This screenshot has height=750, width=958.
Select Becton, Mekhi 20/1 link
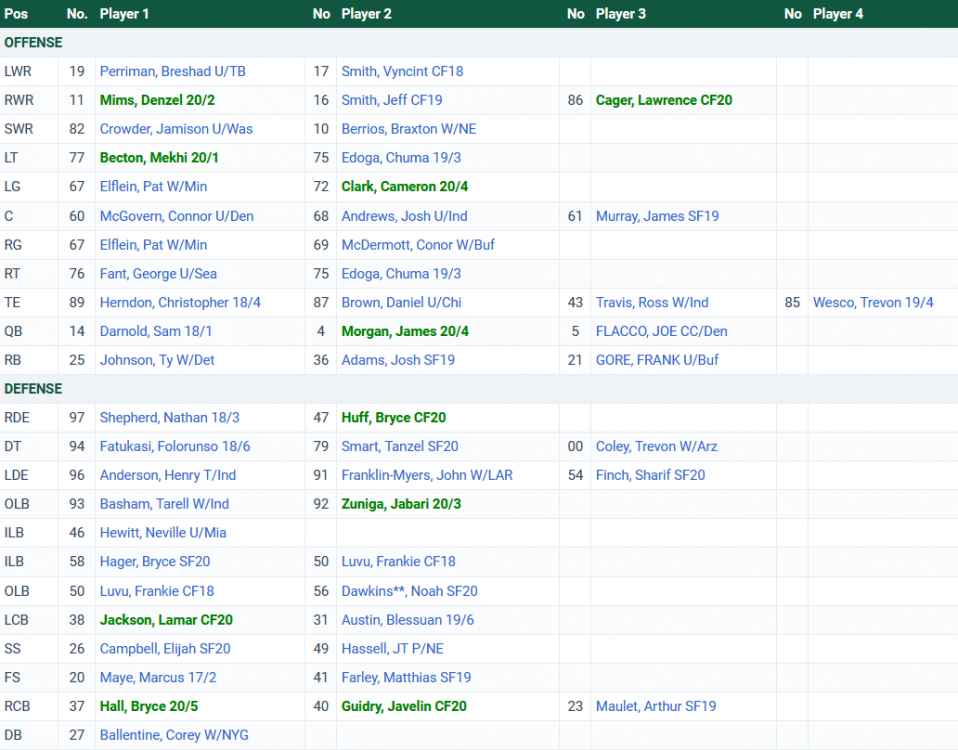coord(159,158)
